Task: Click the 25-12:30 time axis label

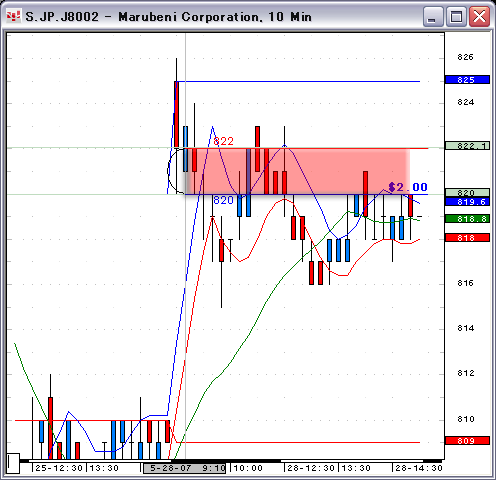Action: point(59,468)
